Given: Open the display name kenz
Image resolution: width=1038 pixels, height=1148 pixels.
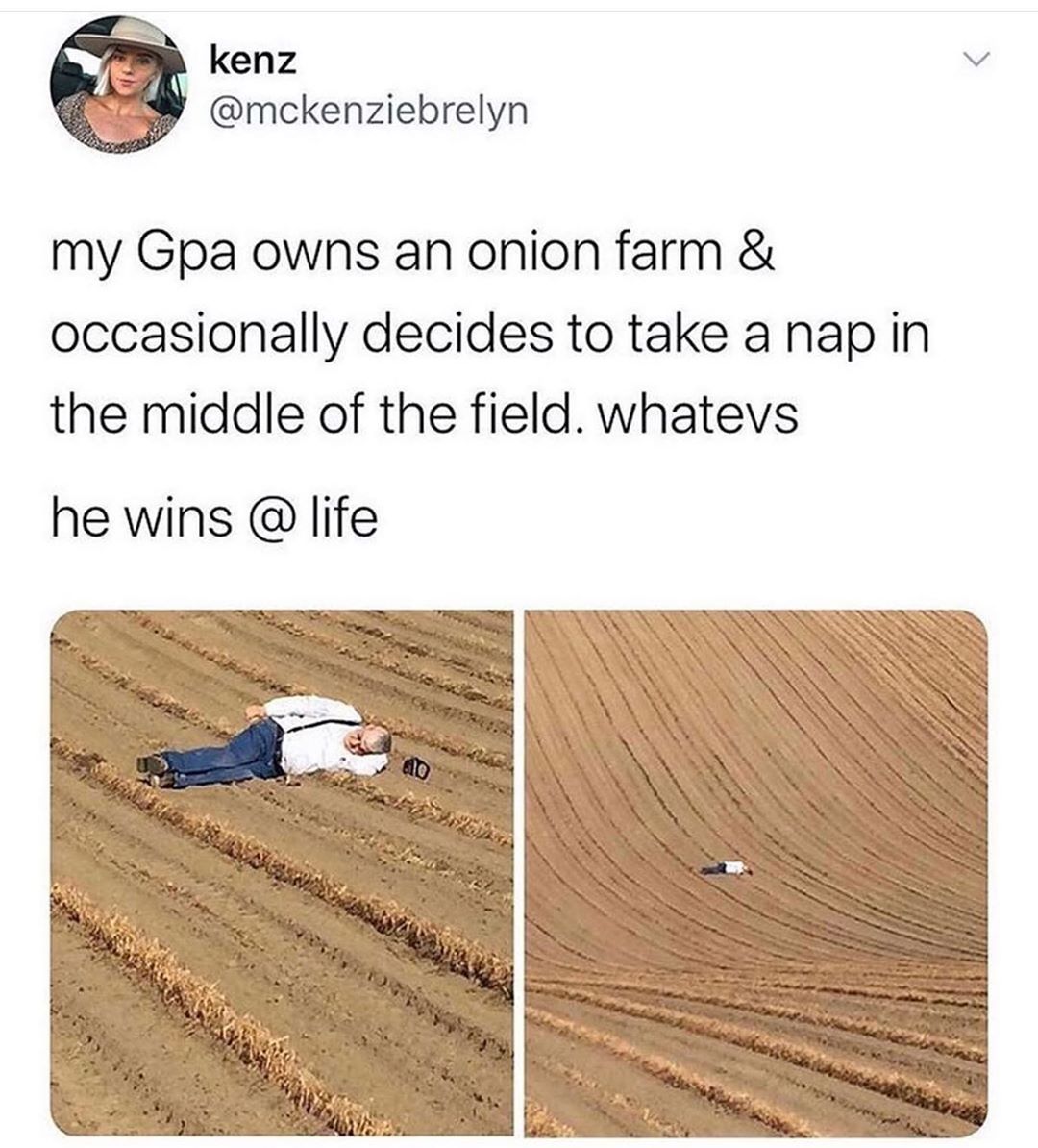Looking at the screenshot, I should (x=254, y=61).
